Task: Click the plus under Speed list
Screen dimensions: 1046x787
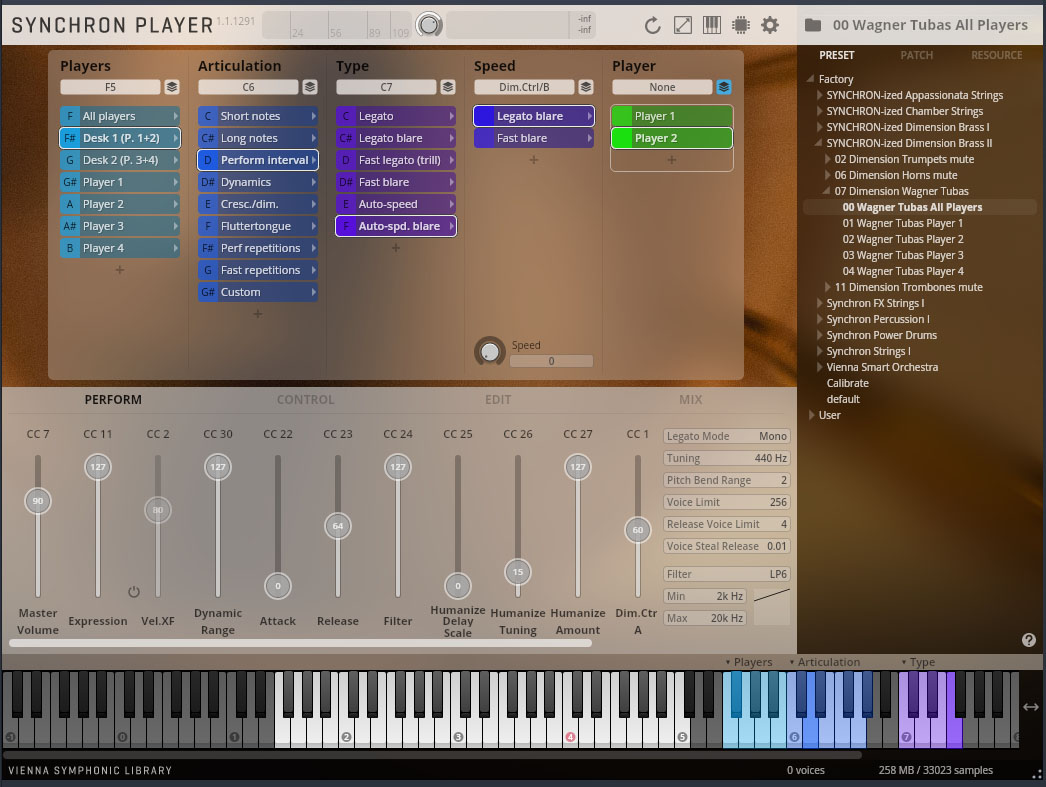Action: [x=534, y=159]
